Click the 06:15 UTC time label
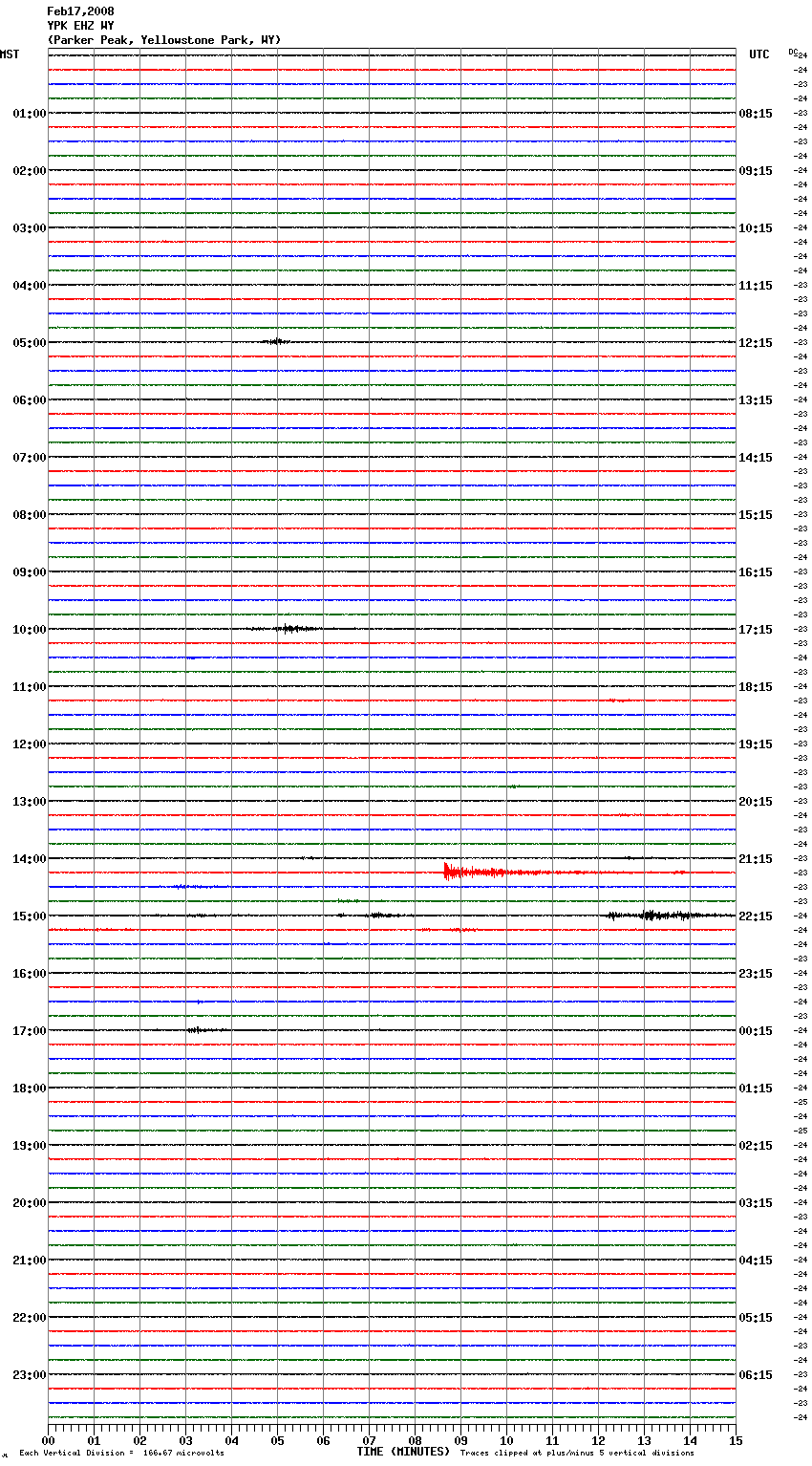The height and width of the screenshot is (1466, 812). pos(756,1375)
